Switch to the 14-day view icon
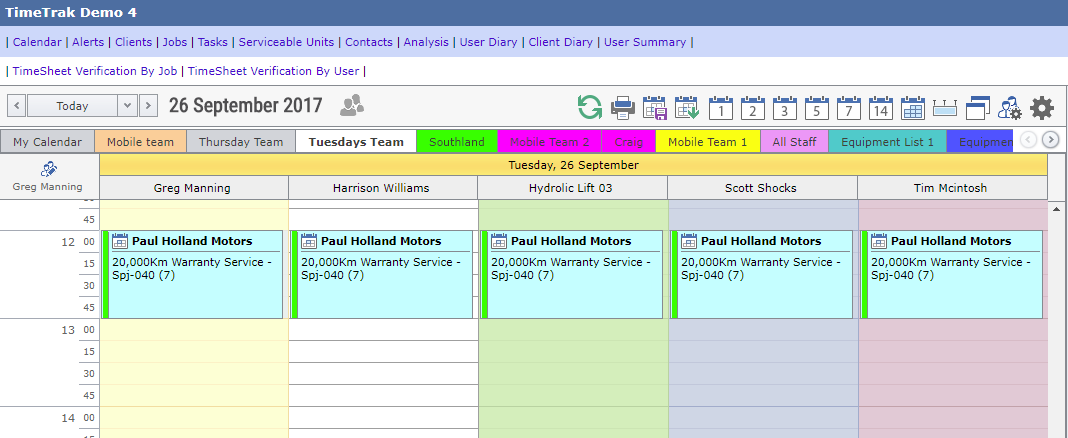This screenshot has height=438, width=1068. pos(880,107)
